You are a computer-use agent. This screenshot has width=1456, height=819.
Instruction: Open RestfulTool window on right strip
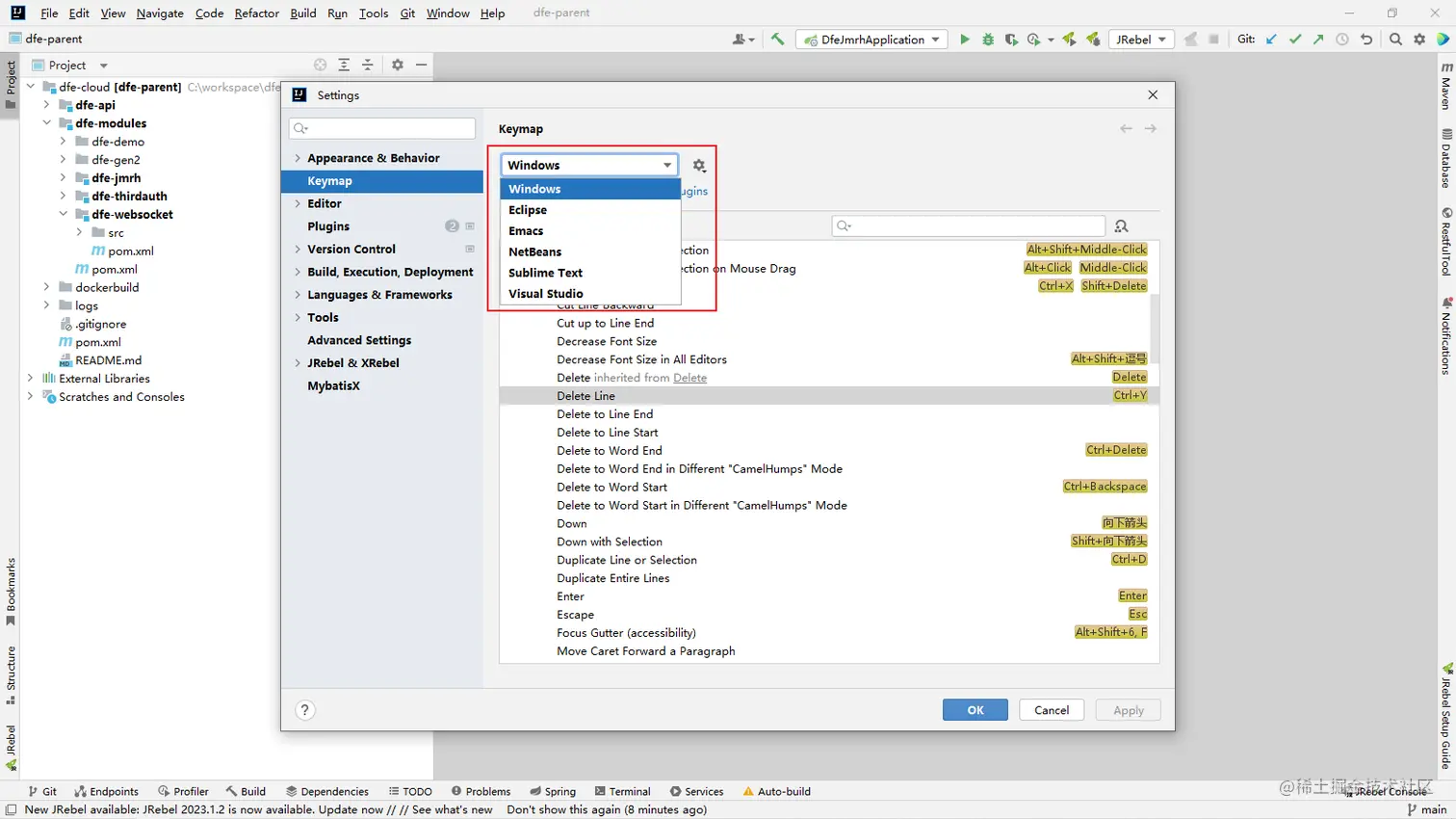1446,242
